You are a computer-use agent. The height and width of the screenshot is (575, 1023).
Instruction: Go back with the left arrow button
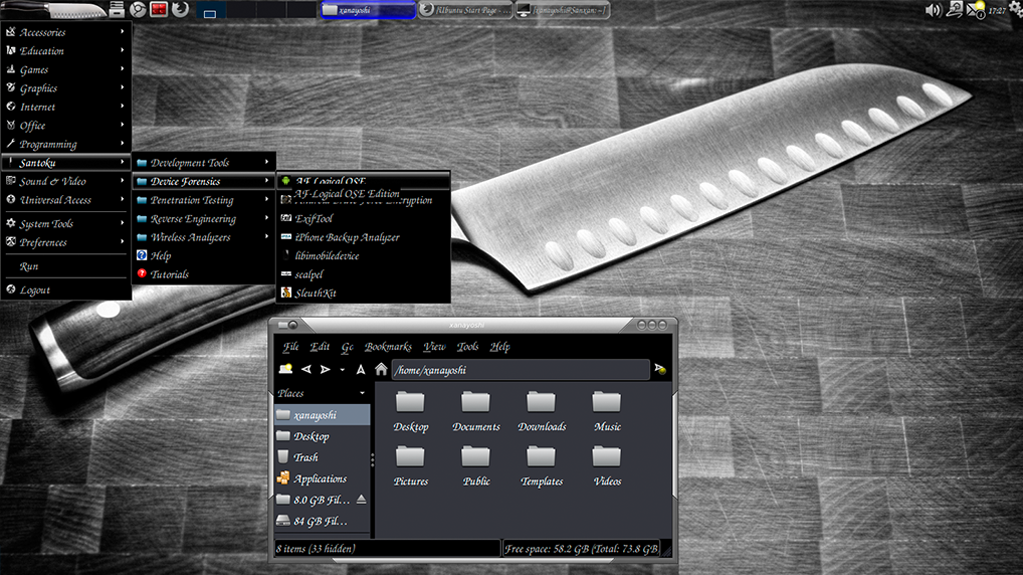(306, 369)
